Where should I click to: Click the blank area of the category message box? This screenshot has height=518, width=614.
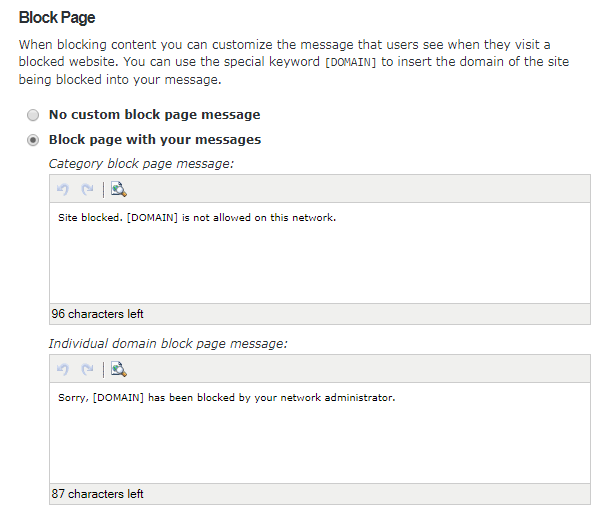[318, 265]
